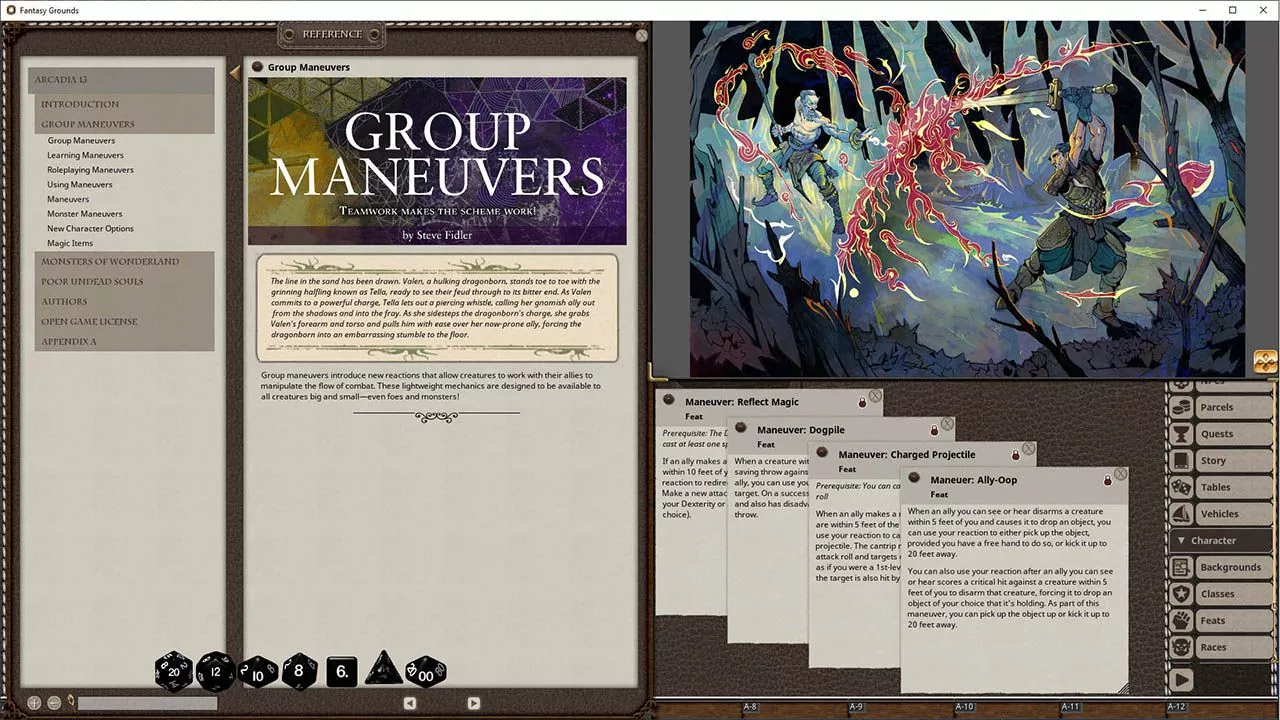1280x720 pixels.
Task: Toggle lock on Reflect Magic feat
Action: (x=862, y=402)
